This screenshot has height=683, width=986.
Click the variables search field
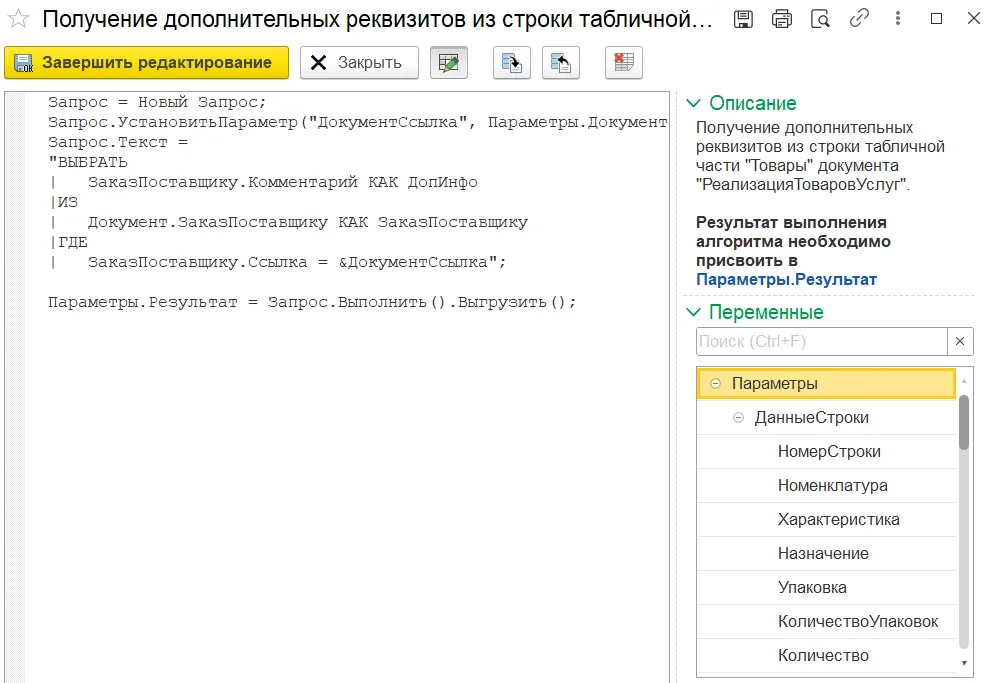tap(820, 341)
